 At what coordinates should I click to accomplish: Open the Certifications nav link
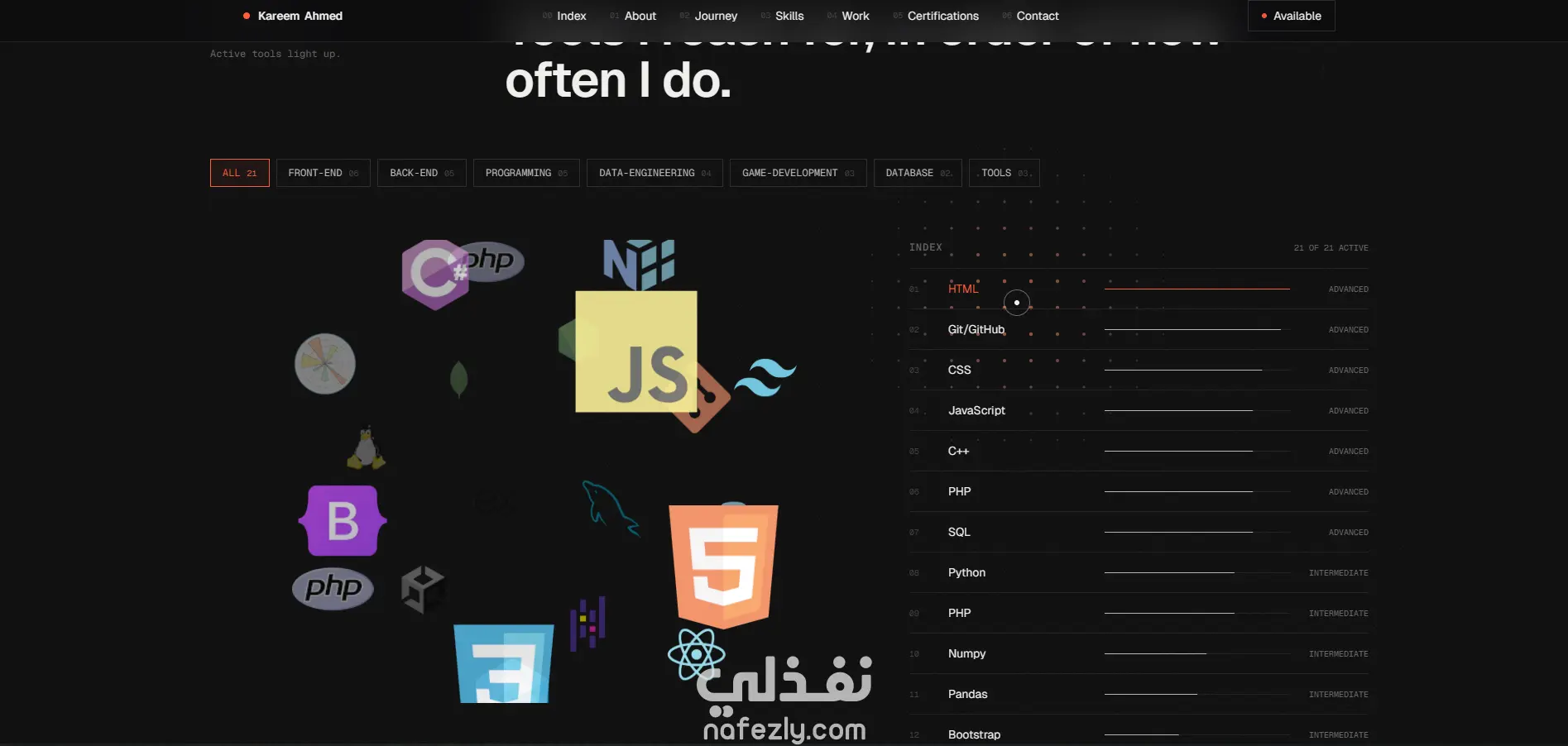936,16
